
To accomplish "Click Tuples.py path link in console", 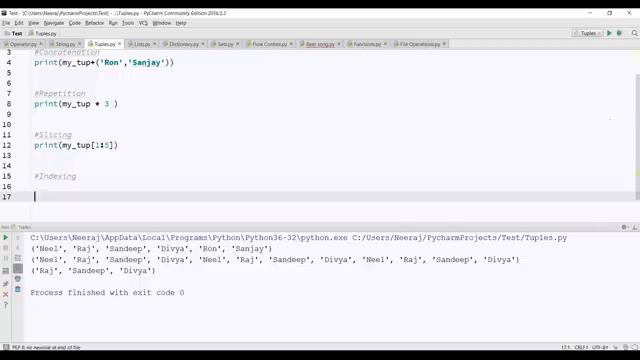I will (x=460, y=238).
